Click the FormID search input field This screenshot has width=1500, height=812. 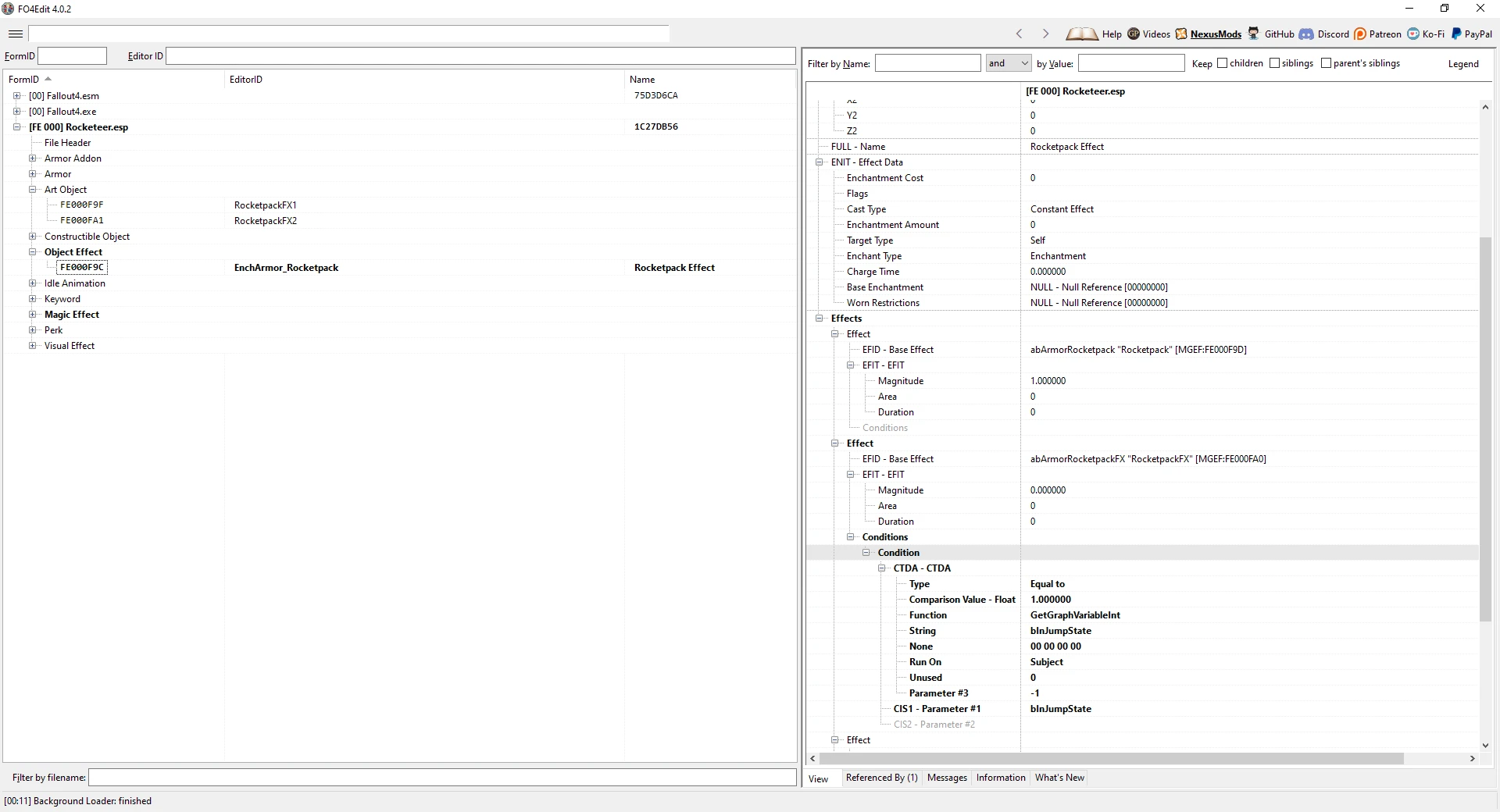pos(72,56)
